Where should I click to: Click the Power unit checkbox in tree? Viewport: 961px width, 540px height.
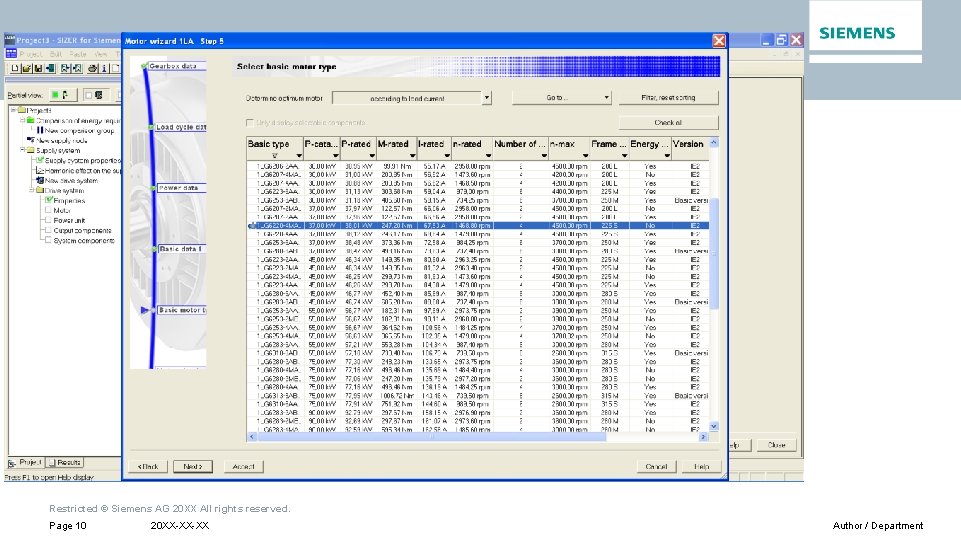[x=48, y=220]
